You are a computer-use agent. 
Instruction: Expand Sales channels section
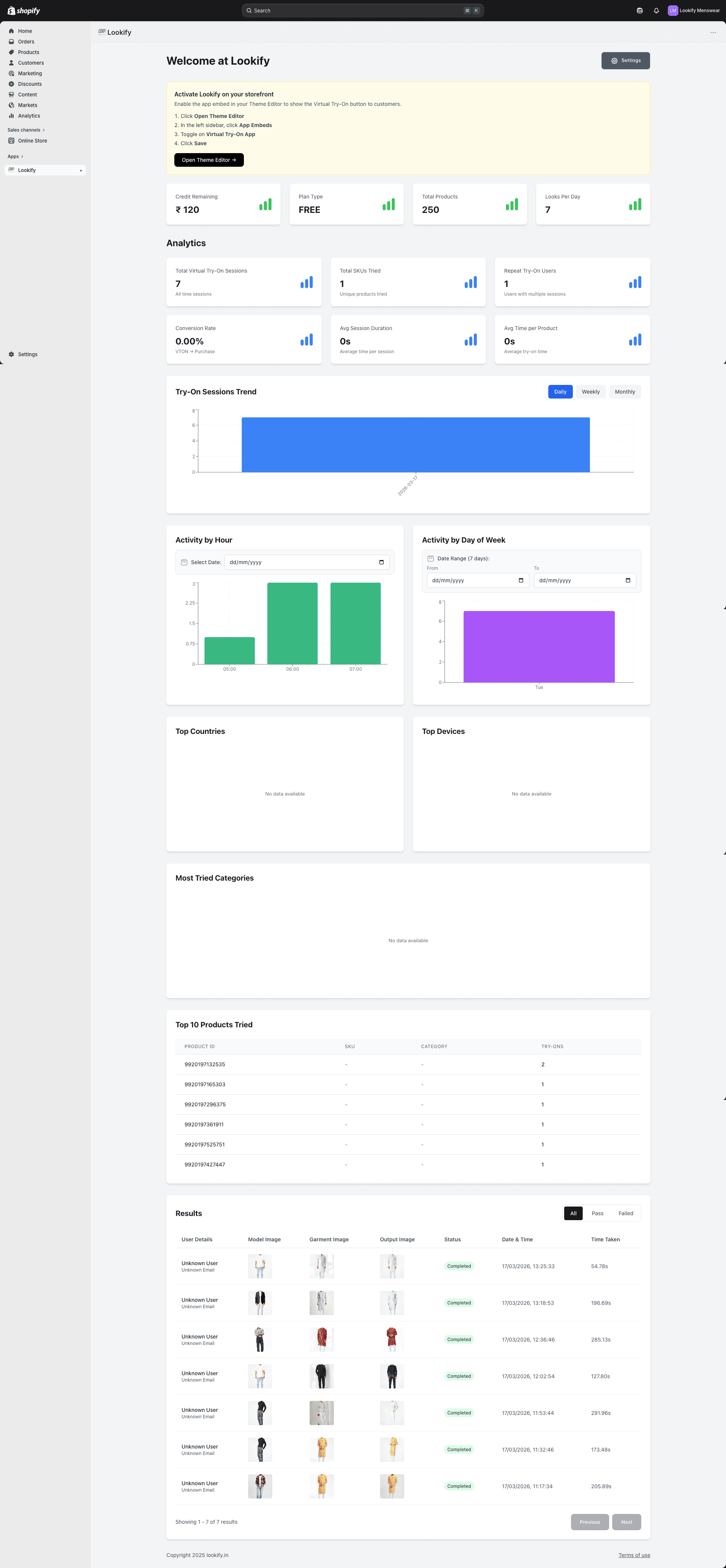point(26,130)
